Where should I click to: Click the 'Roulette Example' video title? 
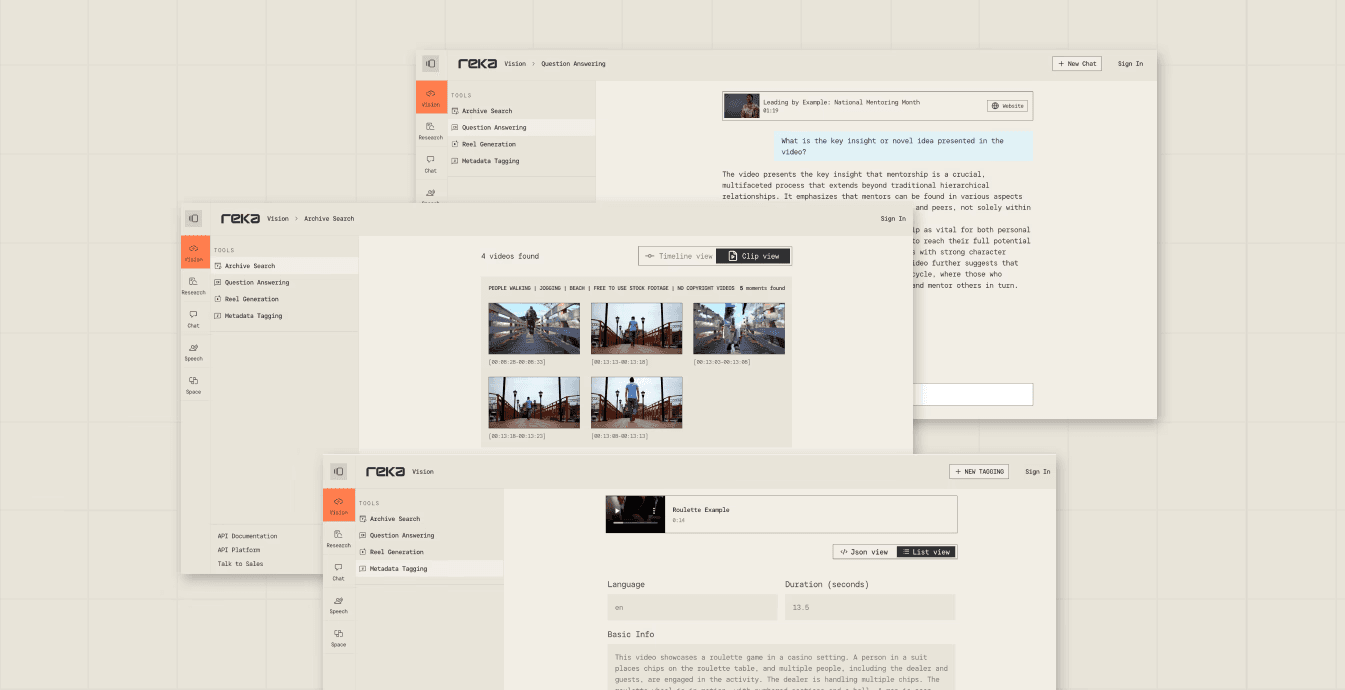(x=701, y=510)
